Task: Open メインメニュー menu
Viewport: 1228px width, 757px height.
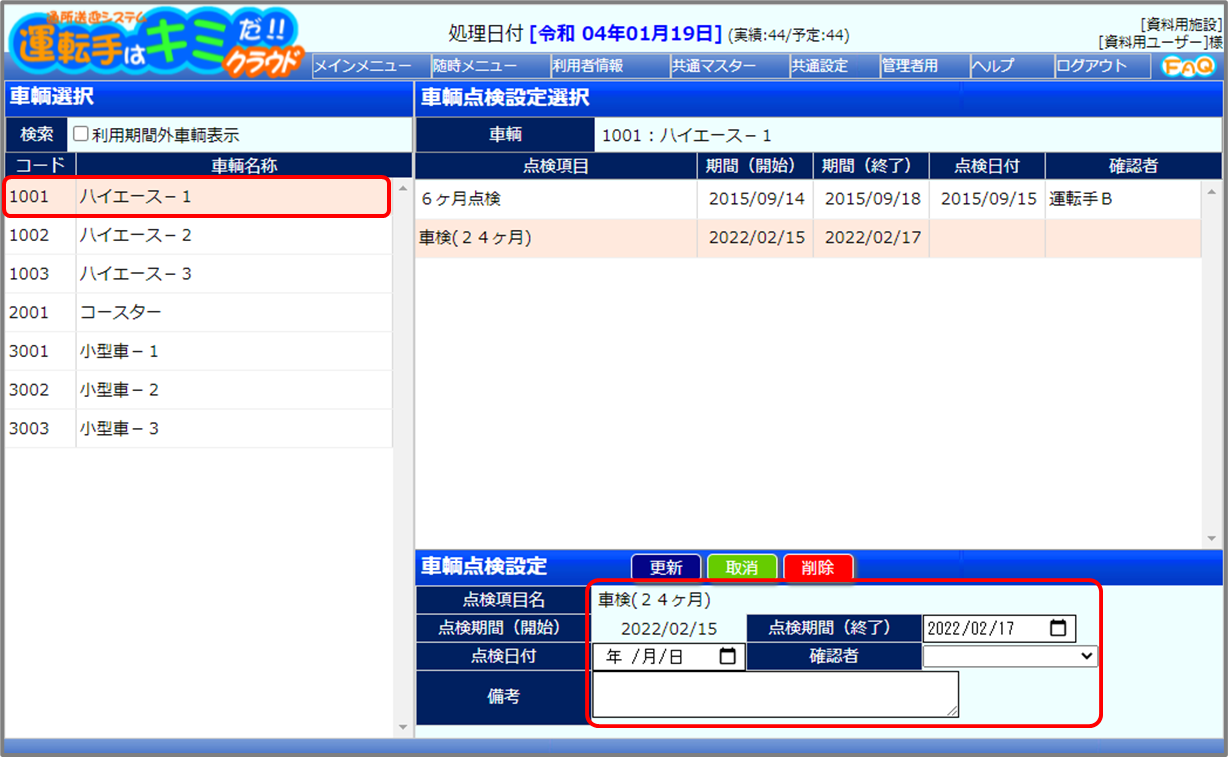Action: (x=363, y=66)
